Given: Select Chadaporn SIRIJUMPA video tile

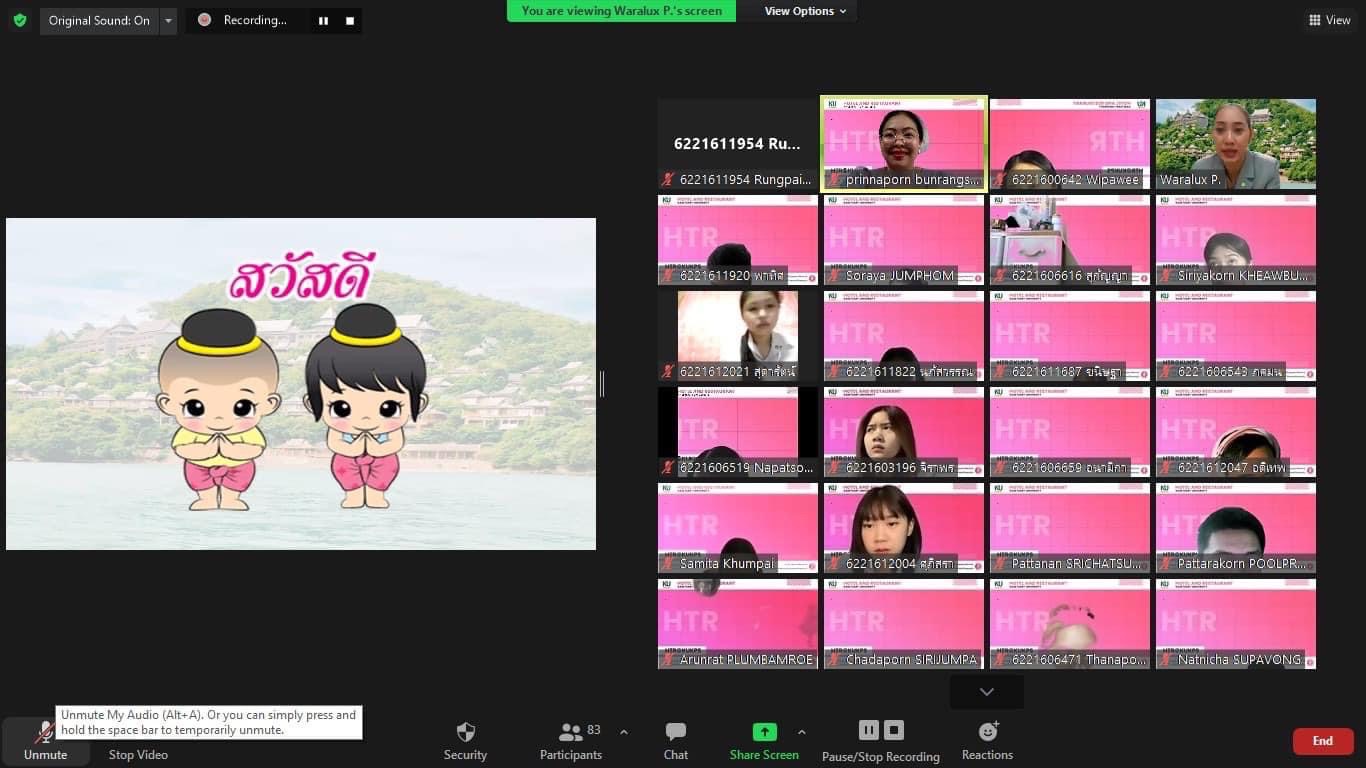Looking at the screenshot, I should [904, 624].
